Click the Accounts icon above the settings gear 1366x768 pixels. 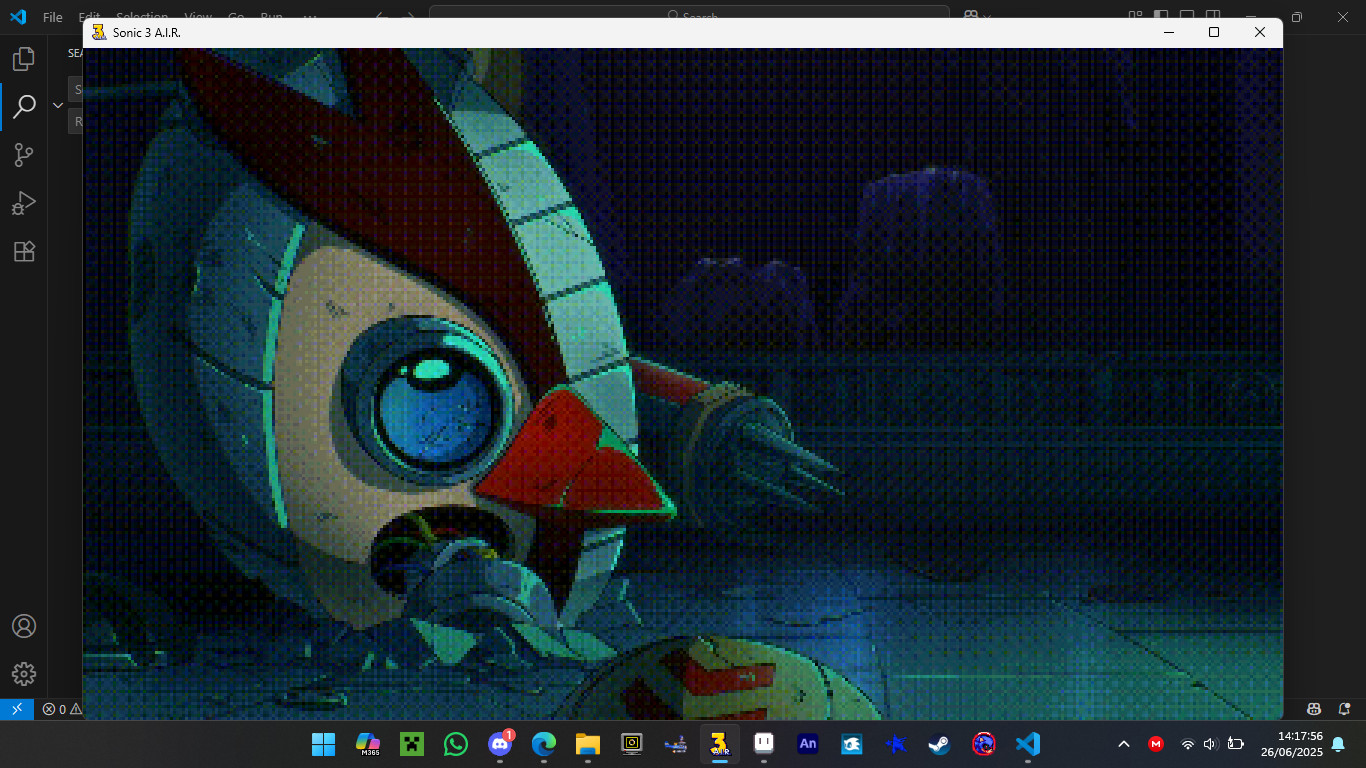pos(24,625)
